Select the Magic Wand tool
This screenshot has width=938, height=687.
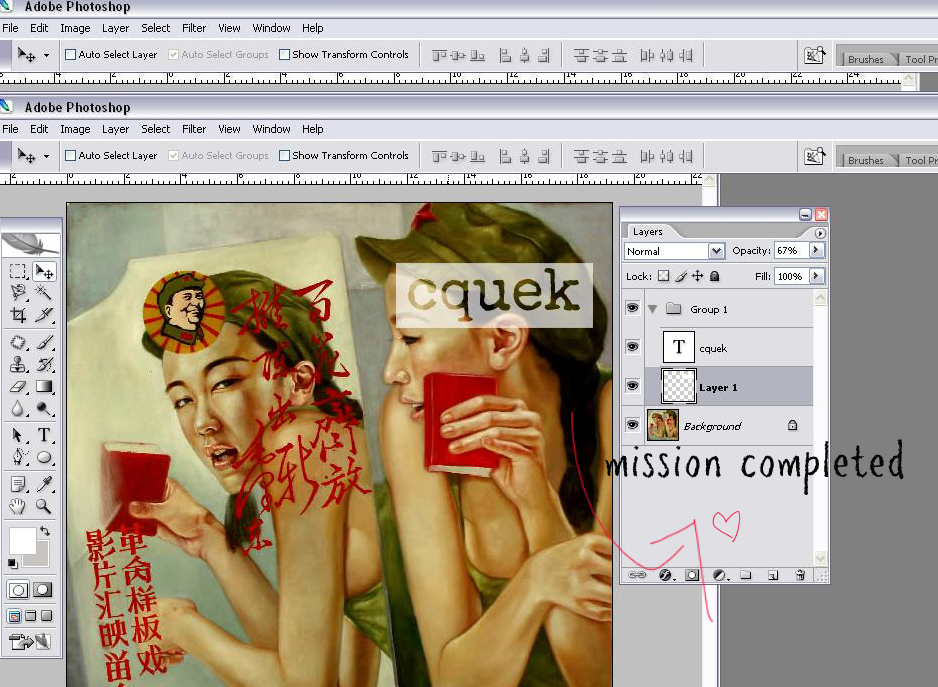[44, 293]
